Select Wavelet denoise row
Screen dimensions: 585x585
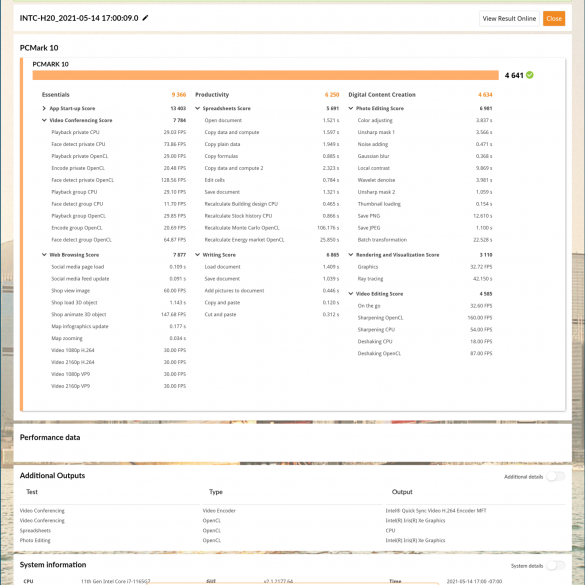(425, 180)
